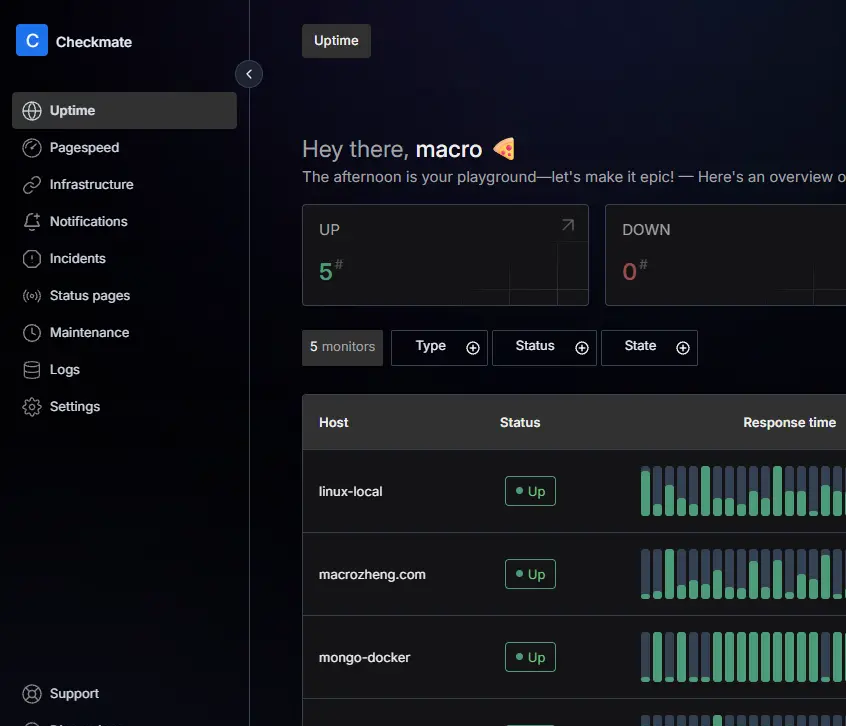The image size is (846, 726).
Task: Click the Infrastructure link icon
Action: point(32,185)
